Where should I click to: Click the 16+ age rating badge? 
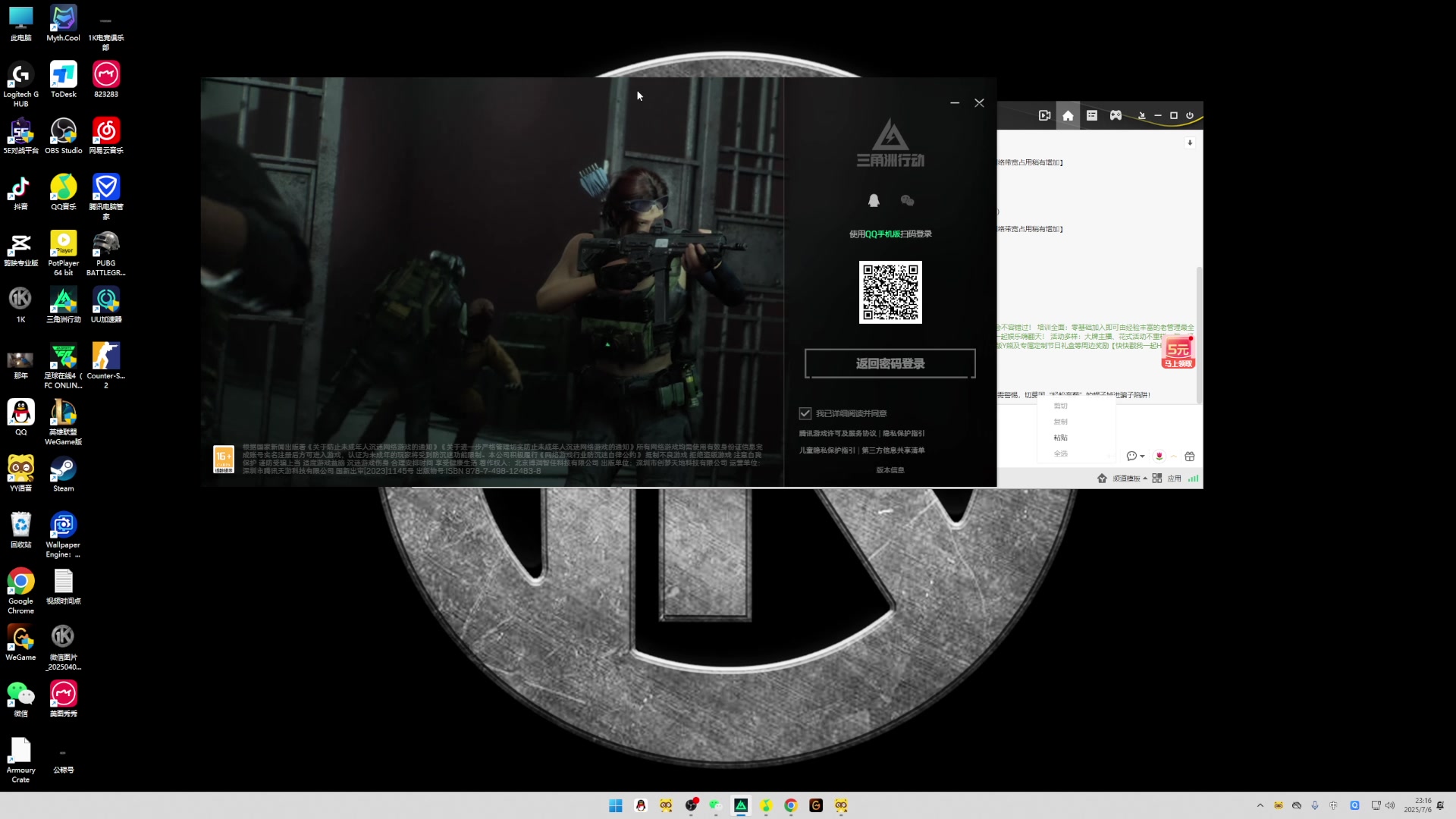224,460
